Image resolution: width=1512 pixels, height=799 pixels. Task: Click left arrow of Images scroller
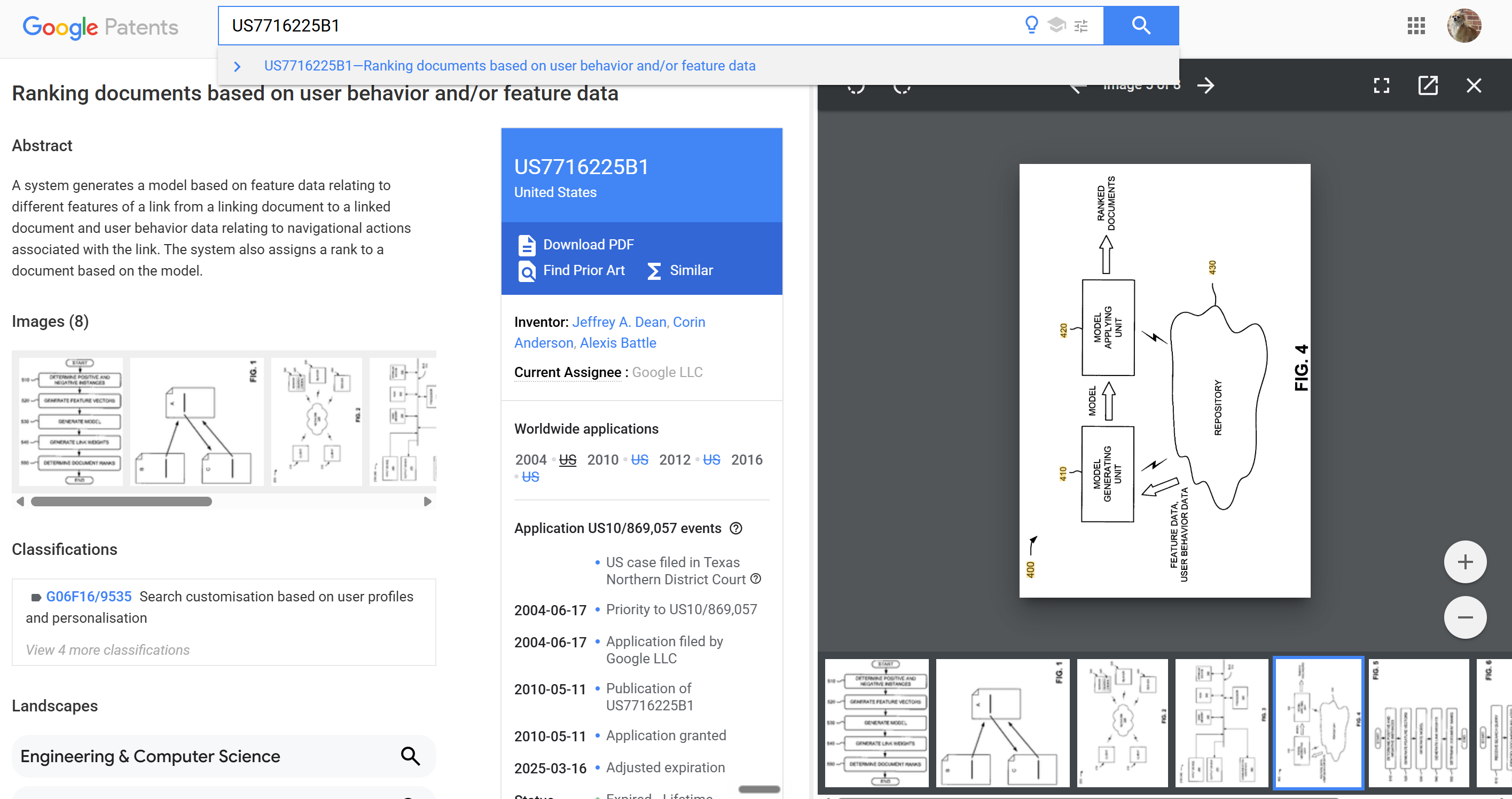pyautogui.click(x=20, y=502)
